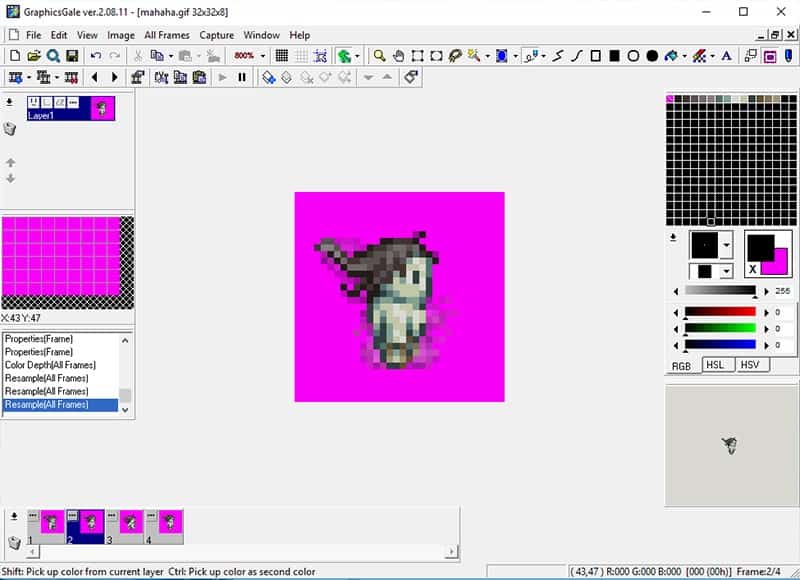This screenshot has height=580, width=800.
Task: Select the Magic Wand tool
Action: (474, 56)
